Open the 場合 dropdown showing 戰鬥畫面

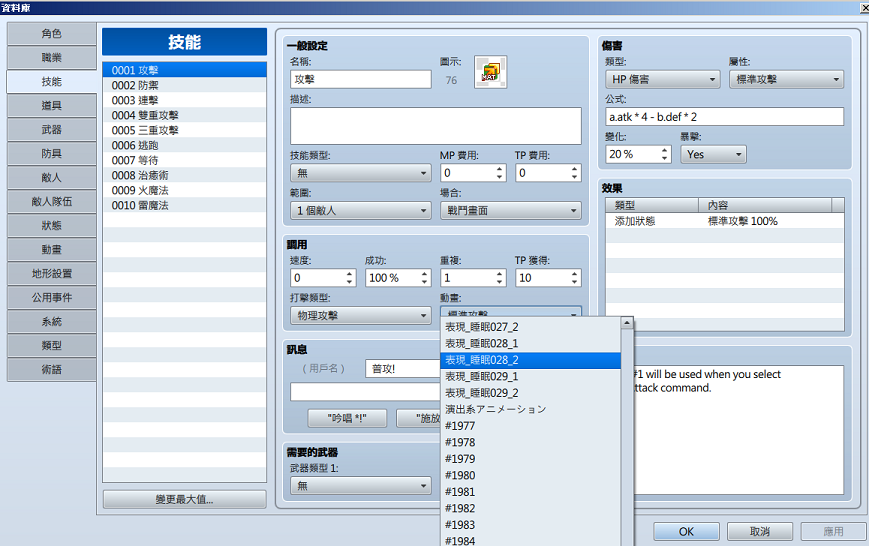pos(510,211)
